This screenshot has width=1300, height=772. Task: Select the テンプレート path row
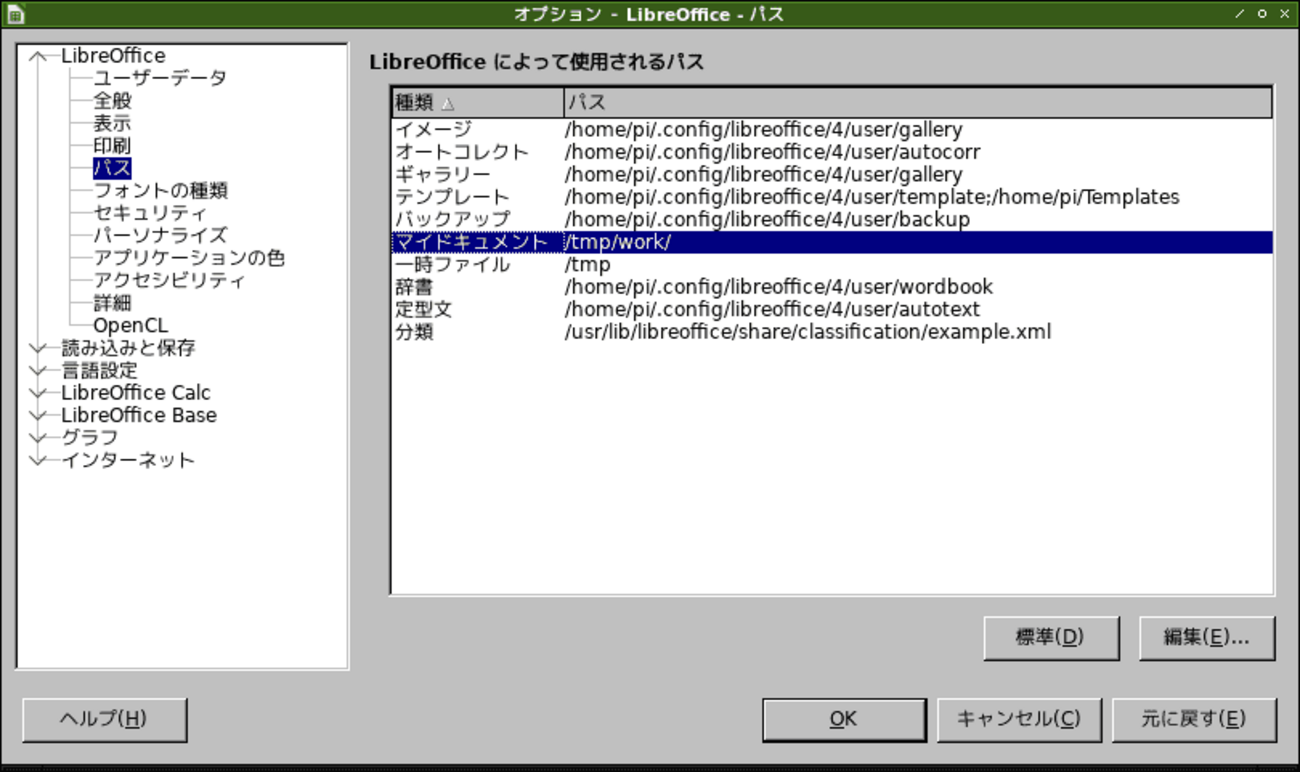(832, 197)
